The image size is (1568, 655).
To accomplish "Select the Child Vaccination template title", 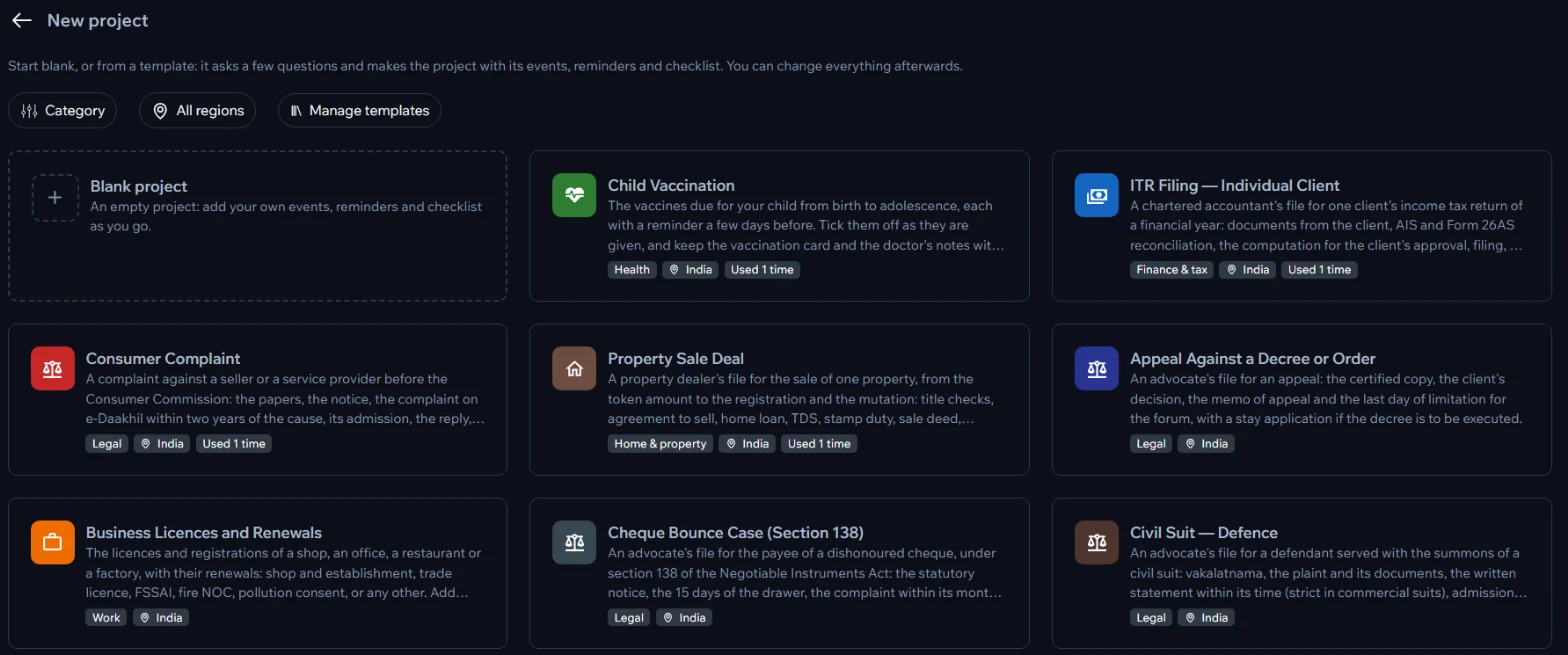I will pos(671,185).
